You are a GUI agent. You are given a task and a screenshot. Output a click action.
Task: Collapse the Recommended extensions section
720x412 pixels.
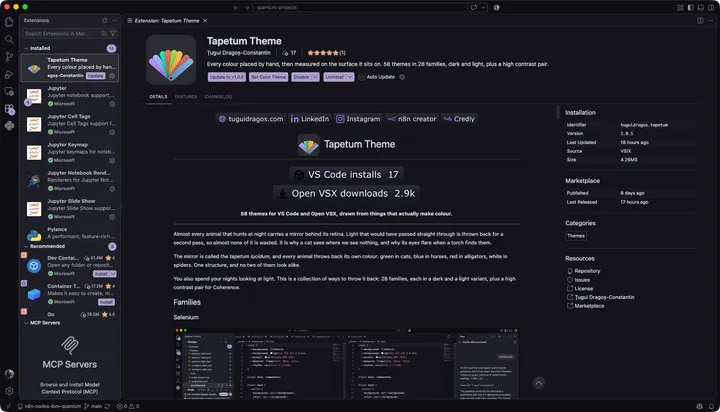click(26, 247)
